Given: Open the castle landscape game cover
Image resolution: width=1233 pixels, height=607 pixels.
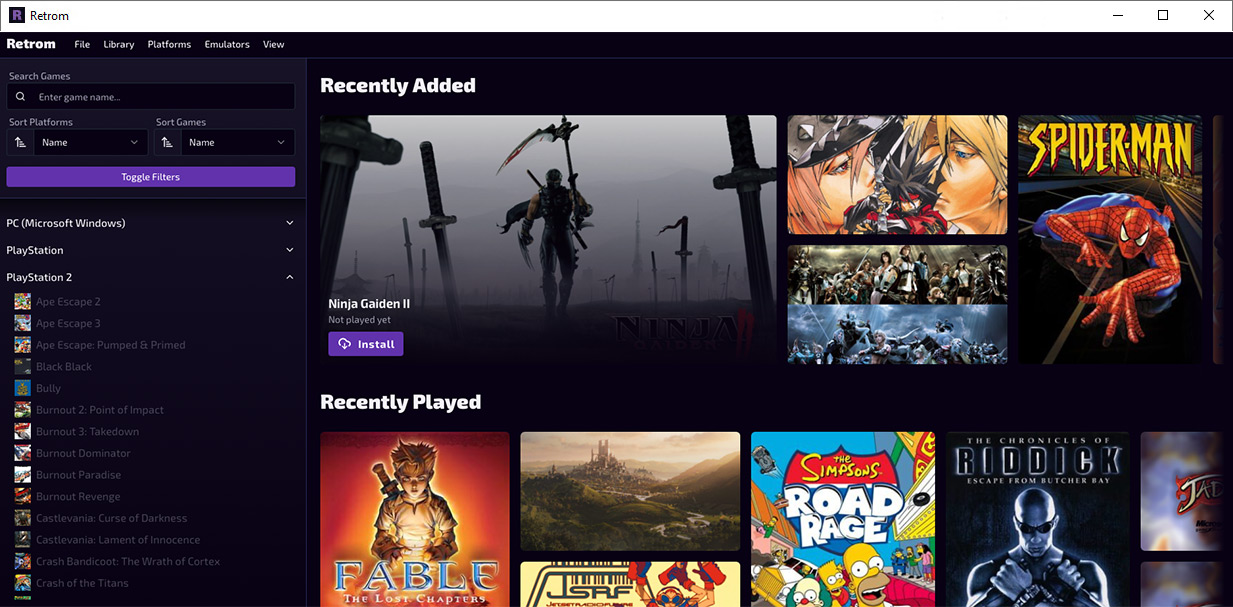Looking at the screenshot, I should pos(630,491).
